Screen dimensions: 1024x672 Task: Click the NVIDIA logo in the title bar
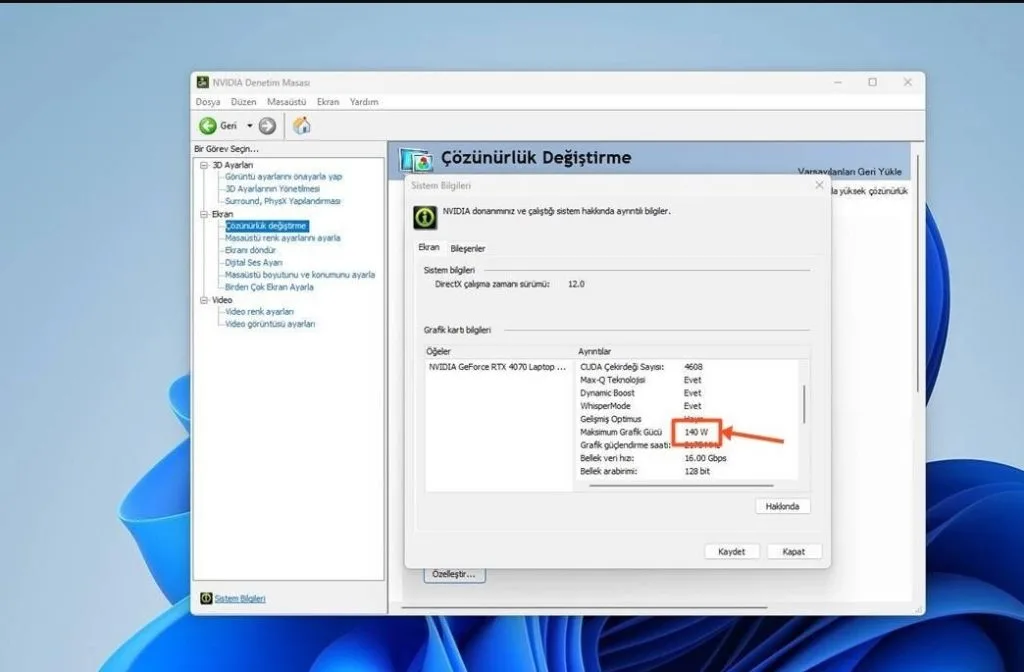coord(203,82)
